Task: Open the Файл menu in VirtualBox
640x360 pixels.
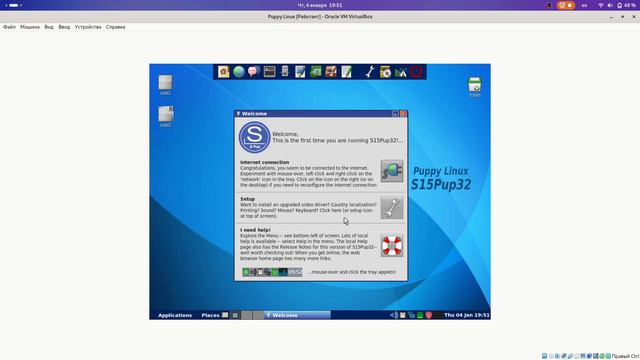Action: pos(9,27)
